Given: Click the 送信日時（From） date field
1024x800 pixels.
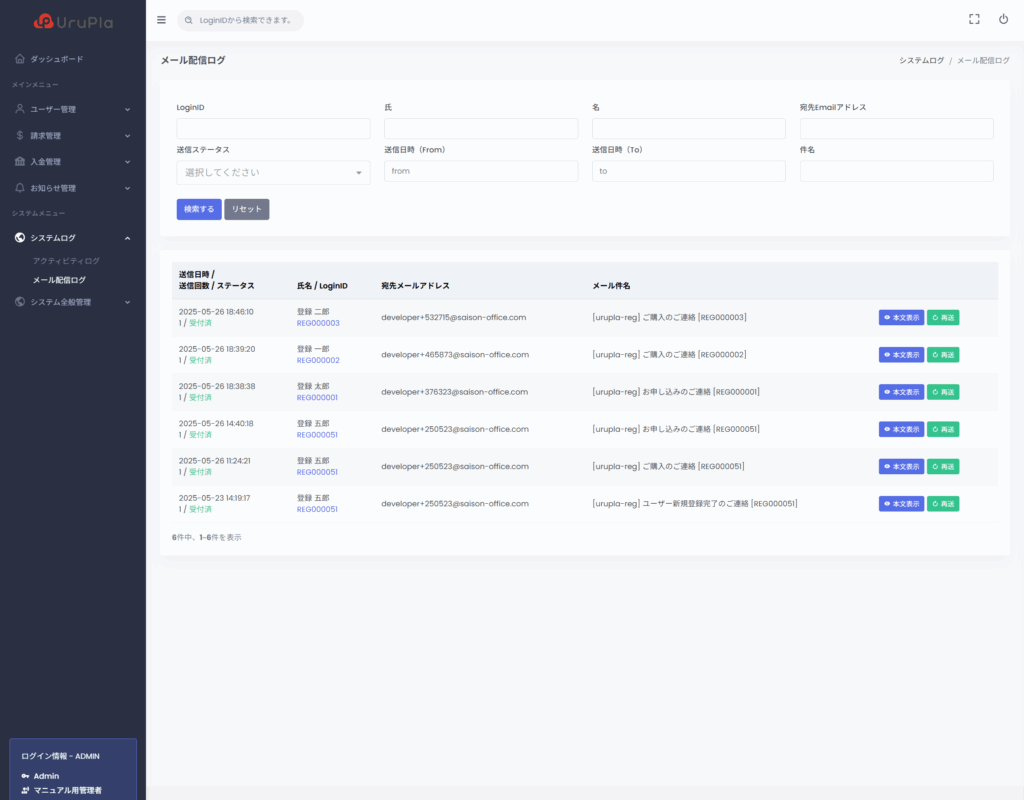Looking at the screenshot, I should tap(481, 171).
